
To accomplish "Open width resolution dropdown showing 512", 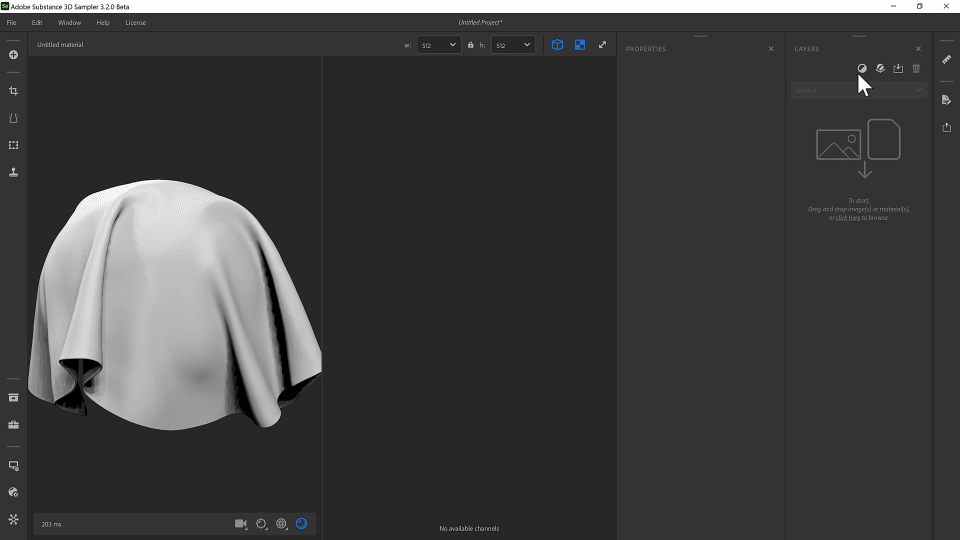I will (x=439, y=45).
